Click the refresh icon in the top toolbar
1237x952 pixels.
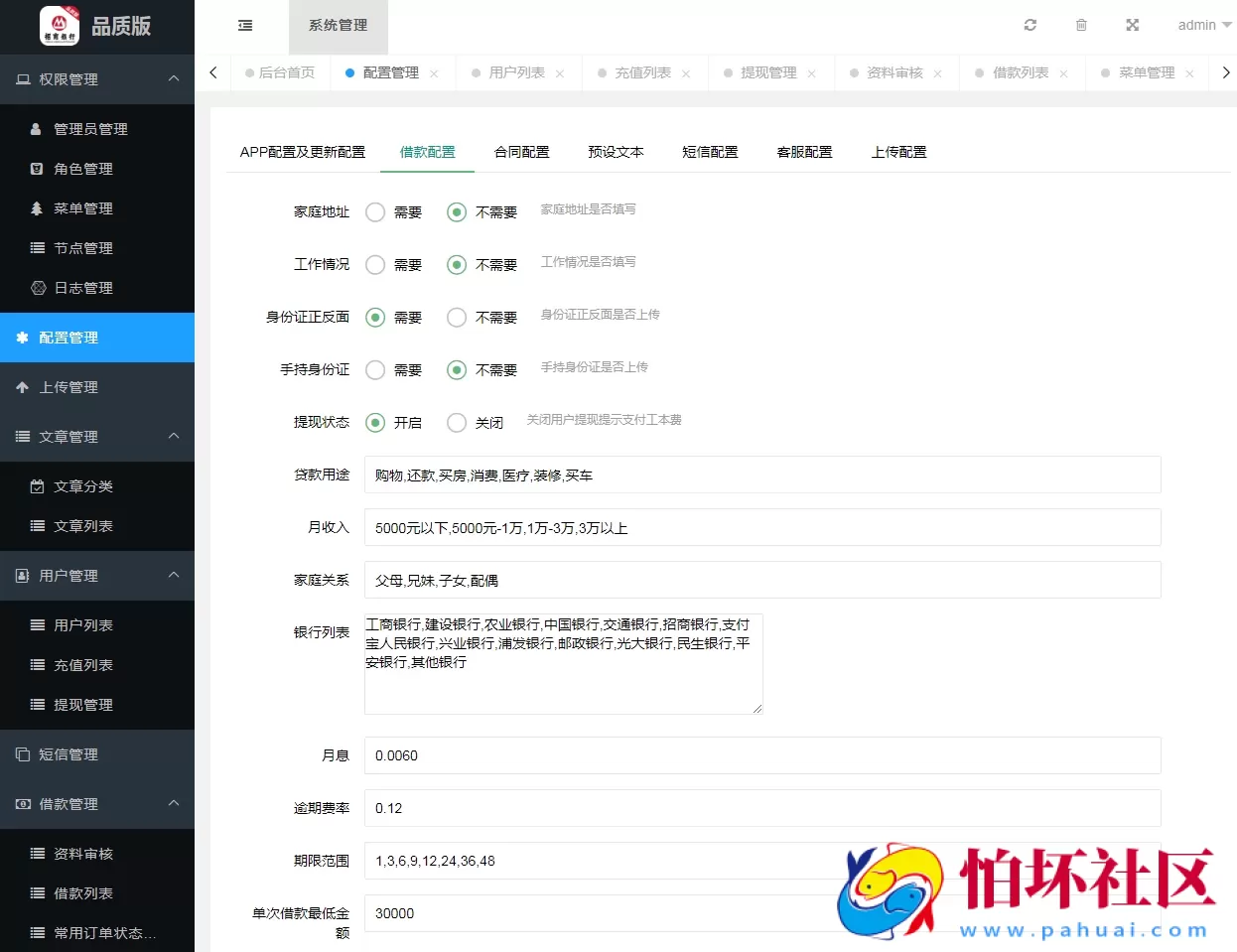point(1030,25)
